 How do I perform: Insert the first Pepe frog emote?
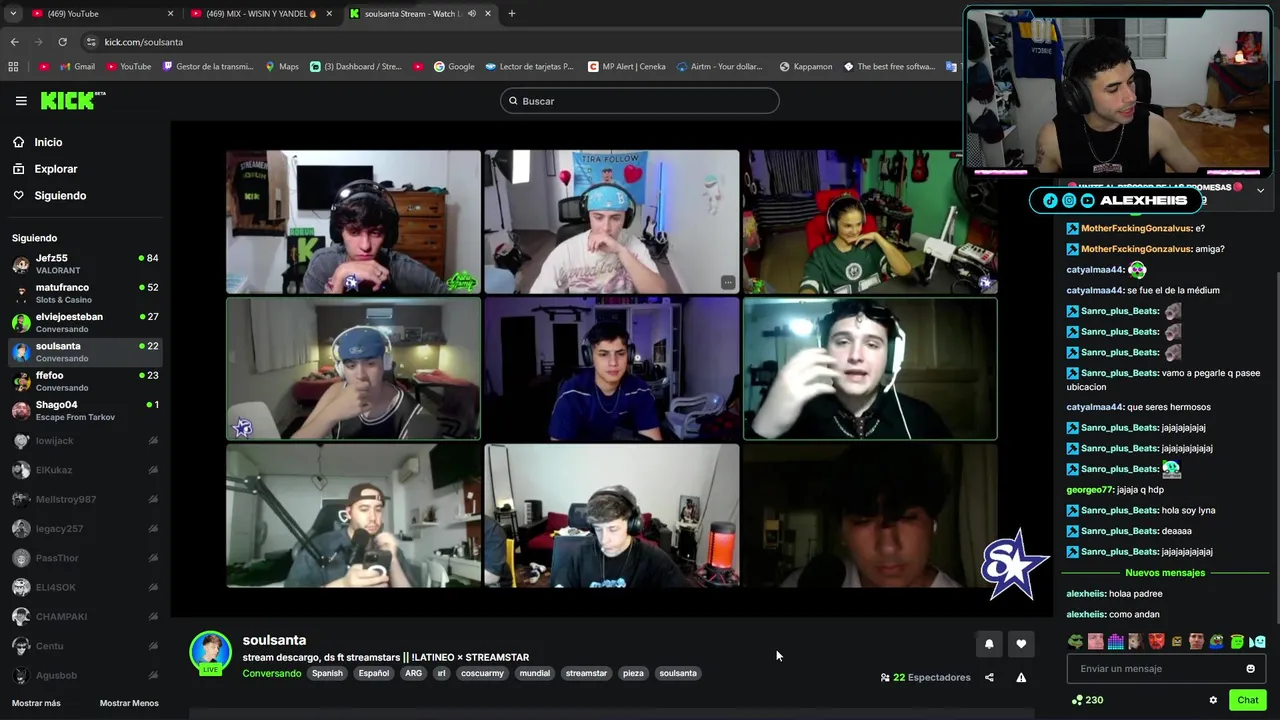pos(1075,641)
